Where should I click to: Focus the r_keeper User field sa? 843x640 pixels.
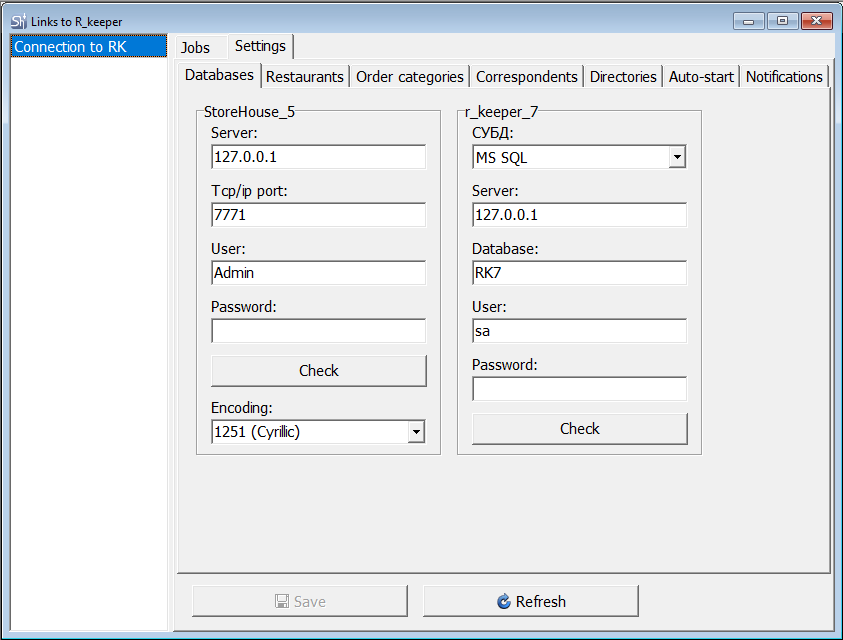[x=580, y=331]
